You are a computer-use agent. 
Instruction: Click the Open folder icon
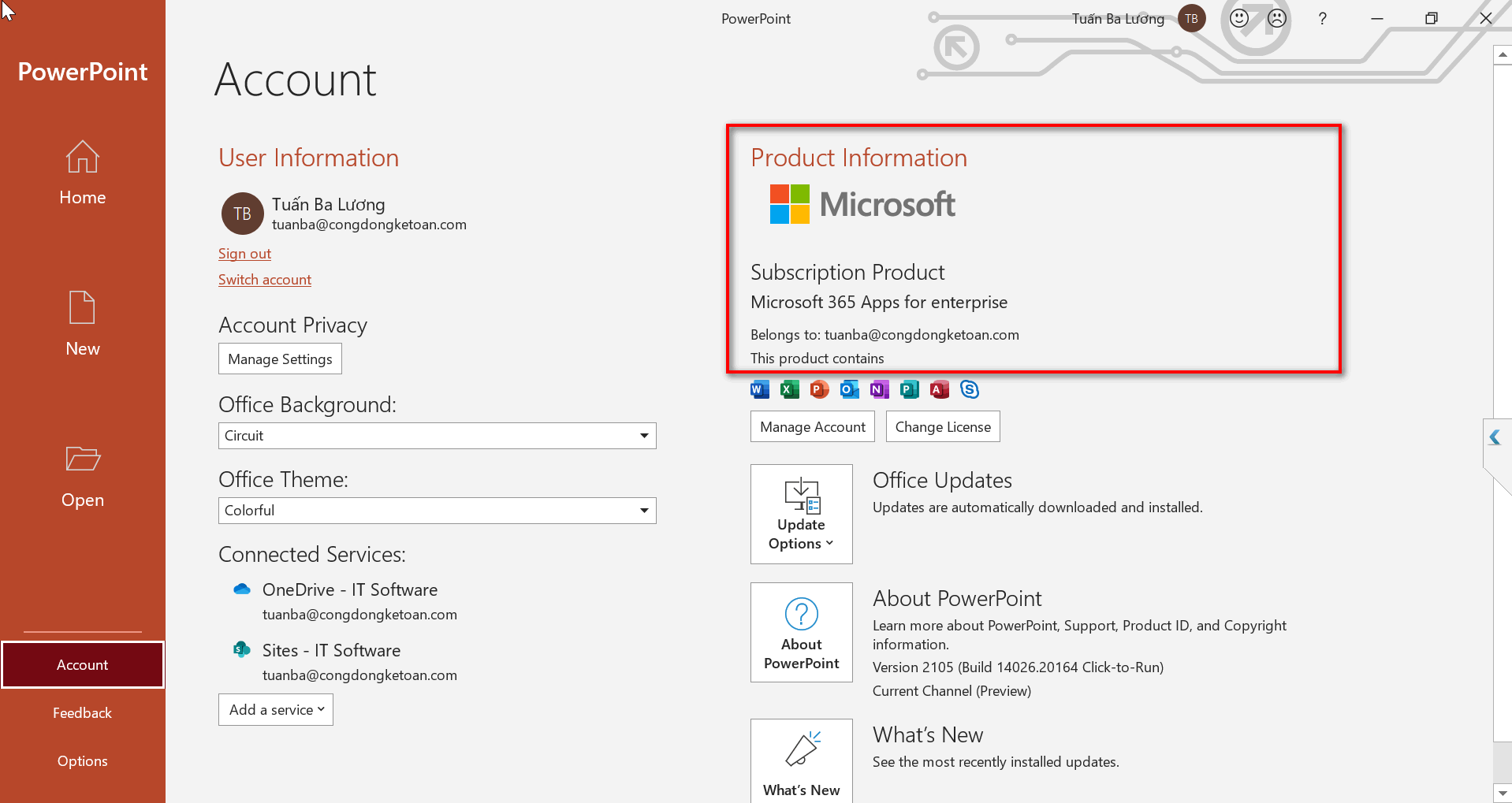[83, 459]
